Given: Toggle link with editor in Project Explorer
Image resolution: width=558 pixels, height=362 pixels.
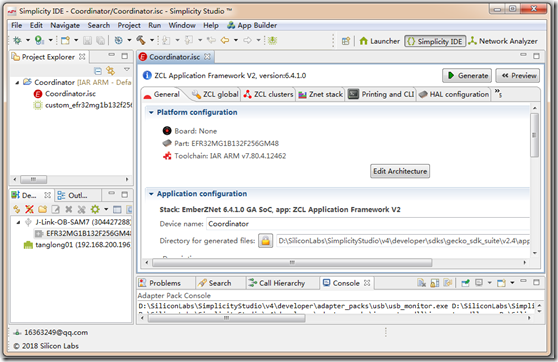Looking at the screenshot, I should click(111, 71).
